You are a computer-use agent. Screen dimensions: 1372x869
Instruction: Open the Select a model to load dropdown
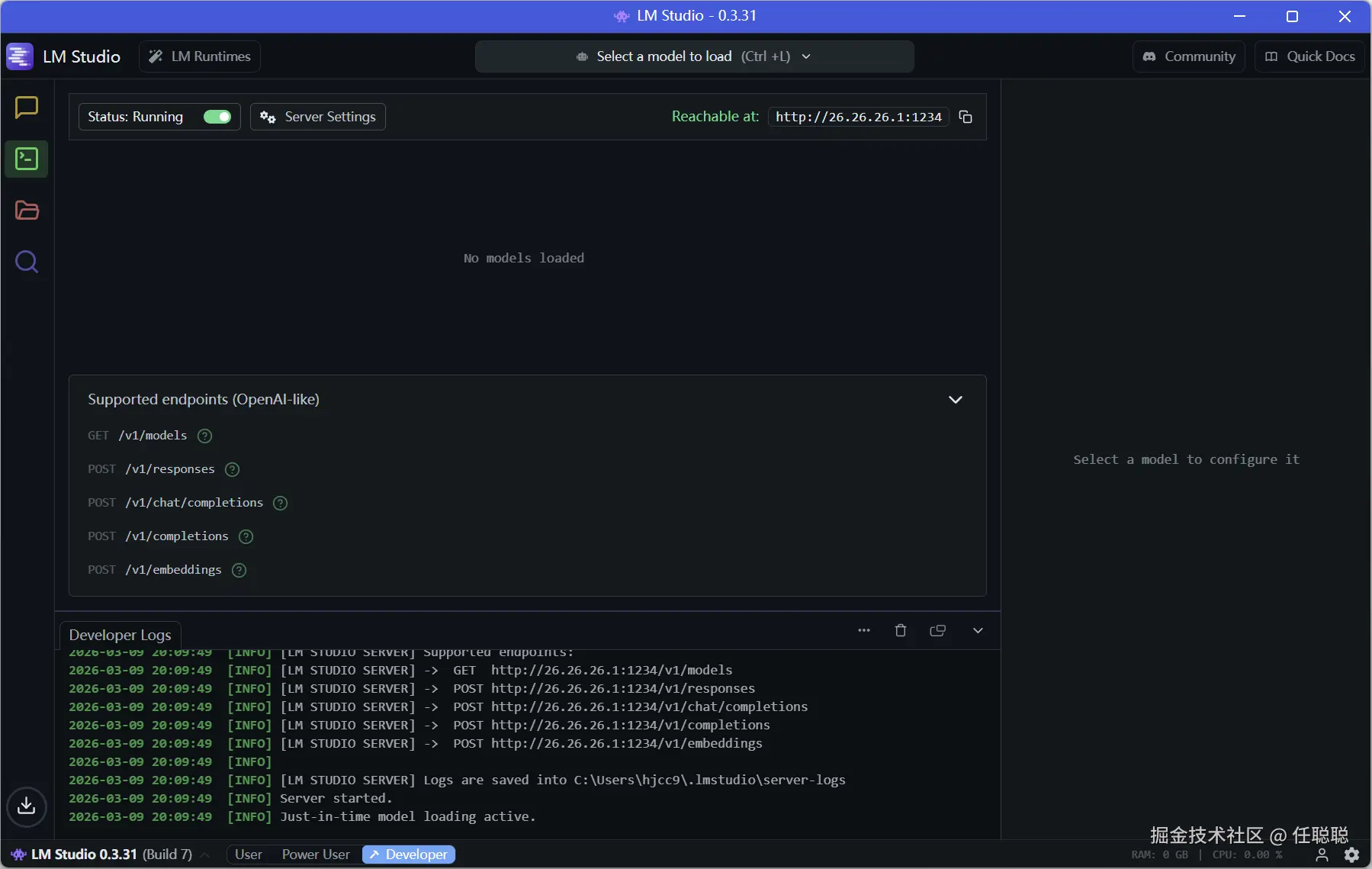[694, 56]
